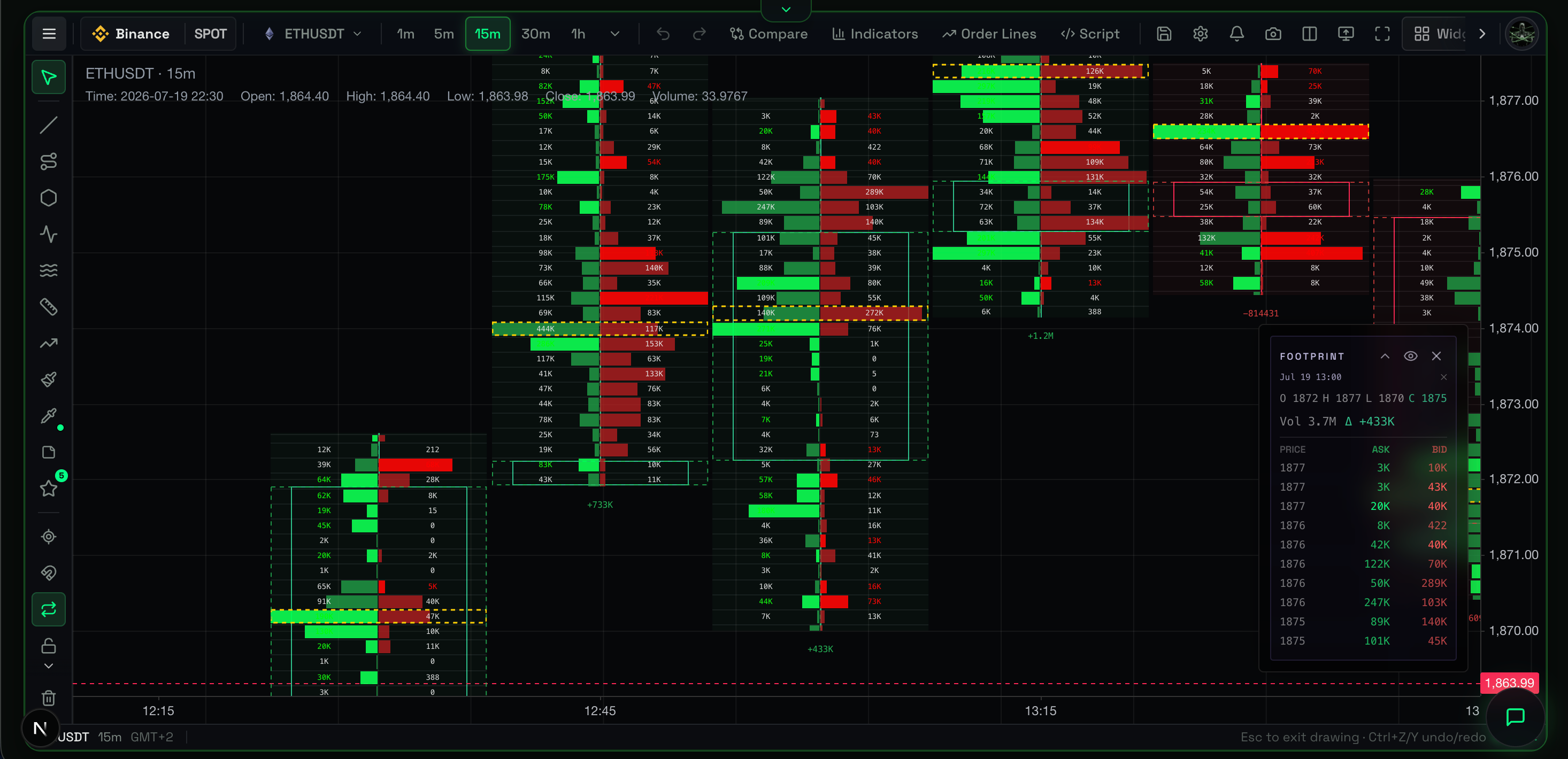Viewport: 1568px width, 759px height.
Task: Open favorites star with badge 5
Action: [49, 488]
